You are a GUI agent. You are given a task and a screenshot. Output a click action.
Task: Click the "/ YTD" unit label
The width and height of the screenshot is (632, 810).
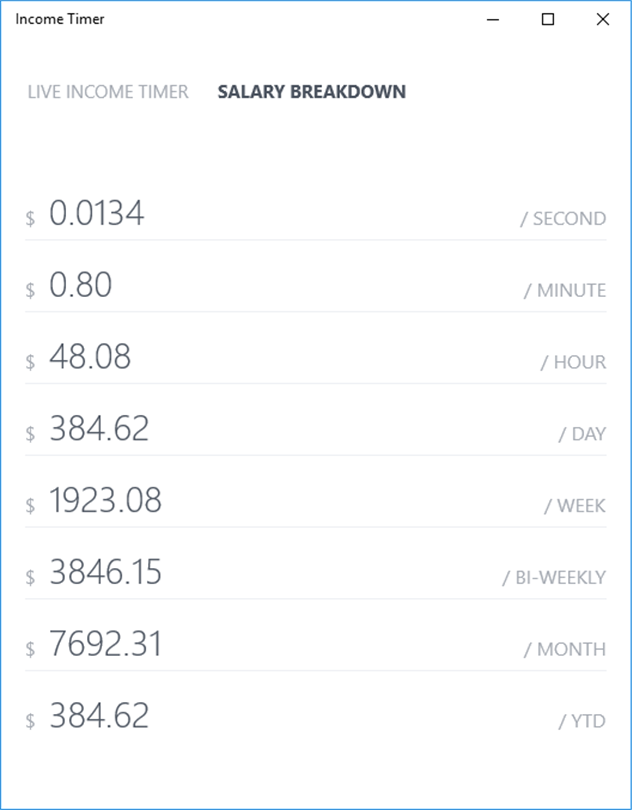(582, 721)
